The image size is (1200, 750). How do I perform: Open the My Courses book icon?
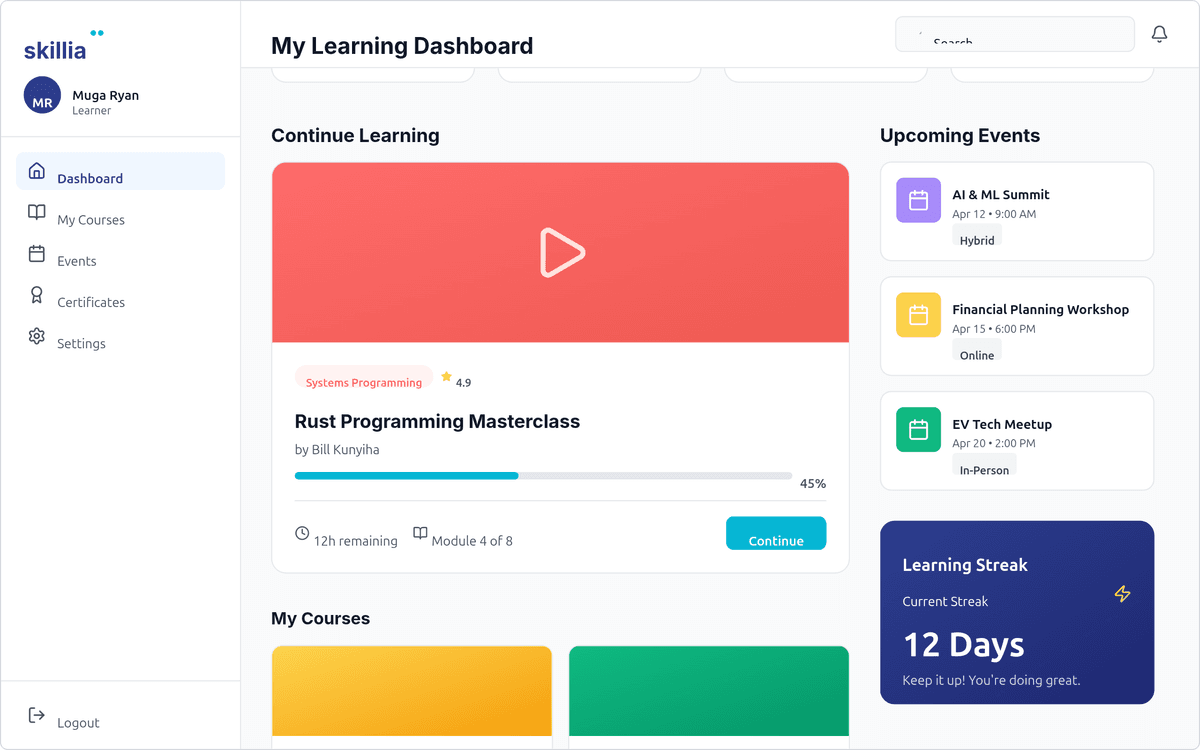tap(36, 212)
